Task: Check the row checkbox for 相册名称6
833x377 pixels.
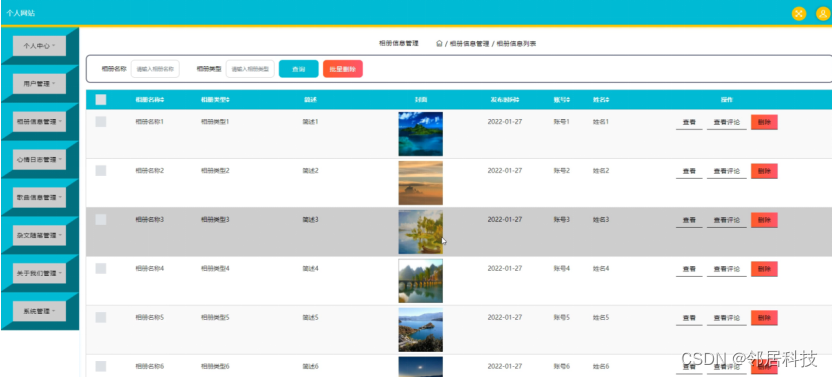Action: pyautogui.click(x=101, y=366)
